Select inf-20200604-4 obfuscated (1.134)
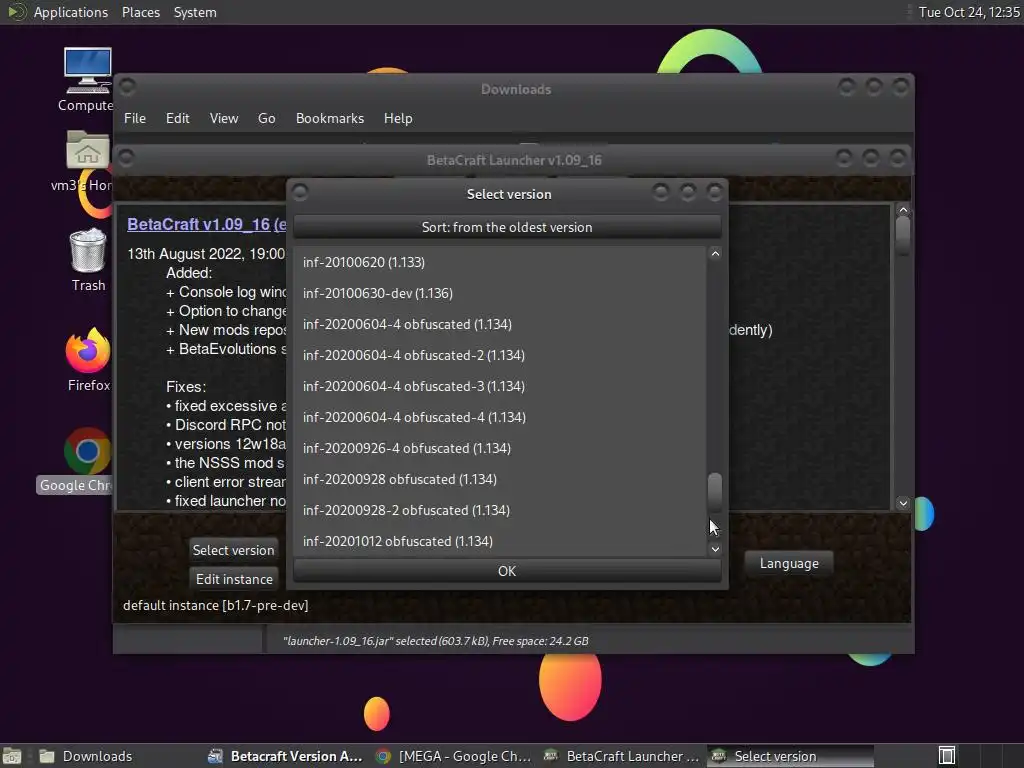 click(x=500, y=324)
